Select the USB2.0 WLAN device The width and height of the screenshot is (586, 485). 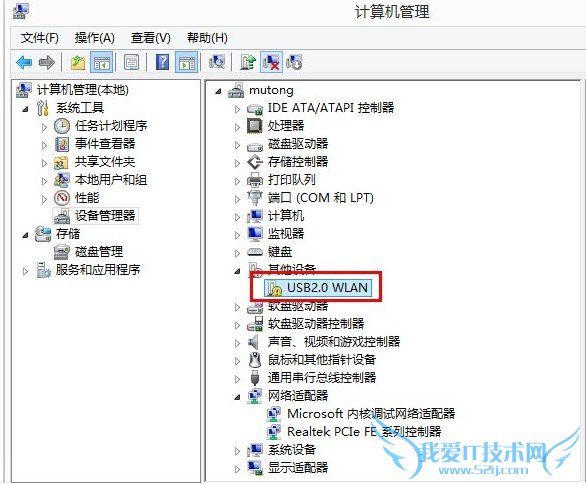(318, 287)
